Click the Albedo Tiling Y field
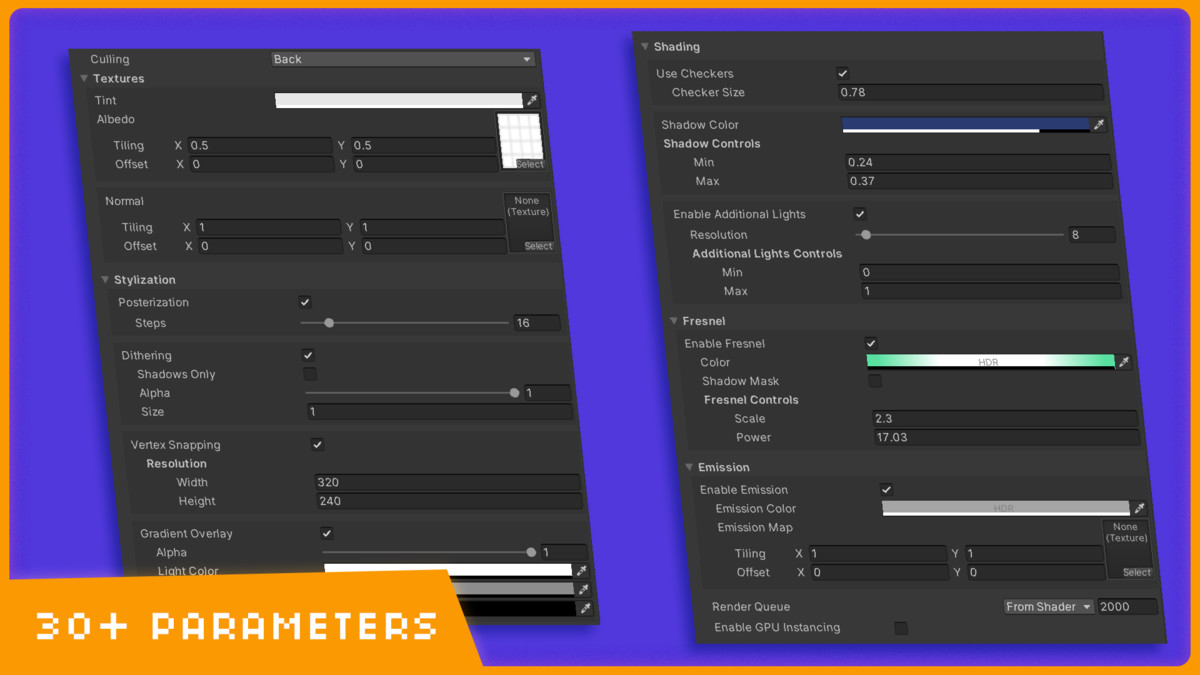This screenshot has height=675, width=1200. point(423,145)
